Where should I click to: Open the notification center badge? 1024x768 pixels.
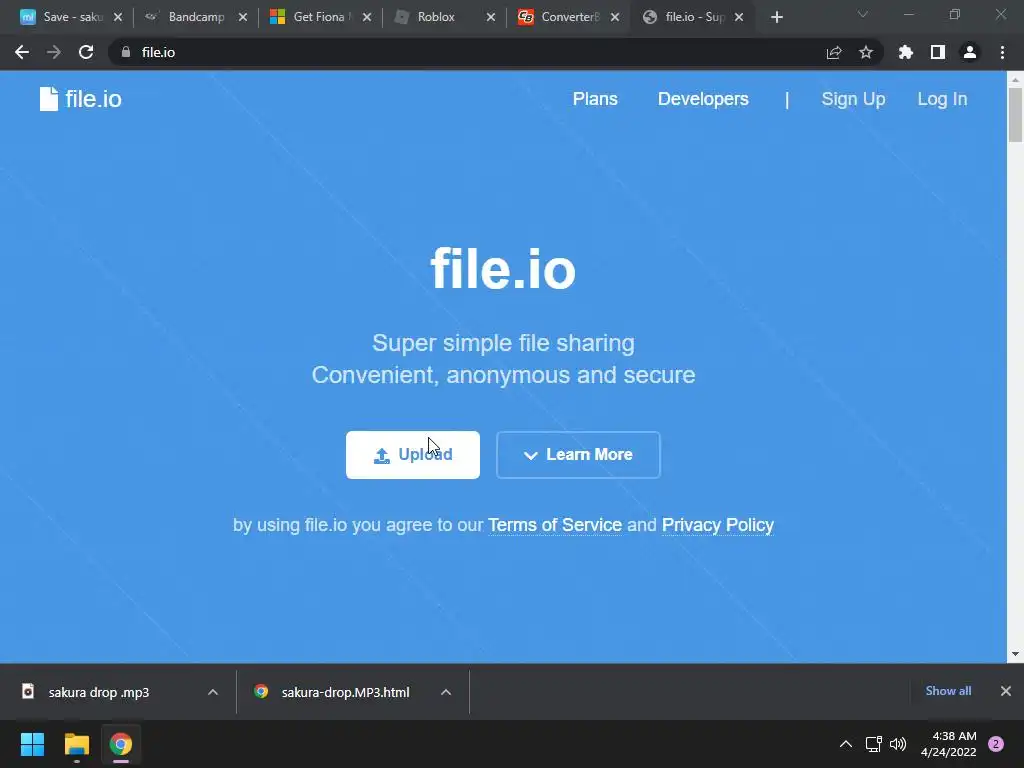(x=996, y=744)
